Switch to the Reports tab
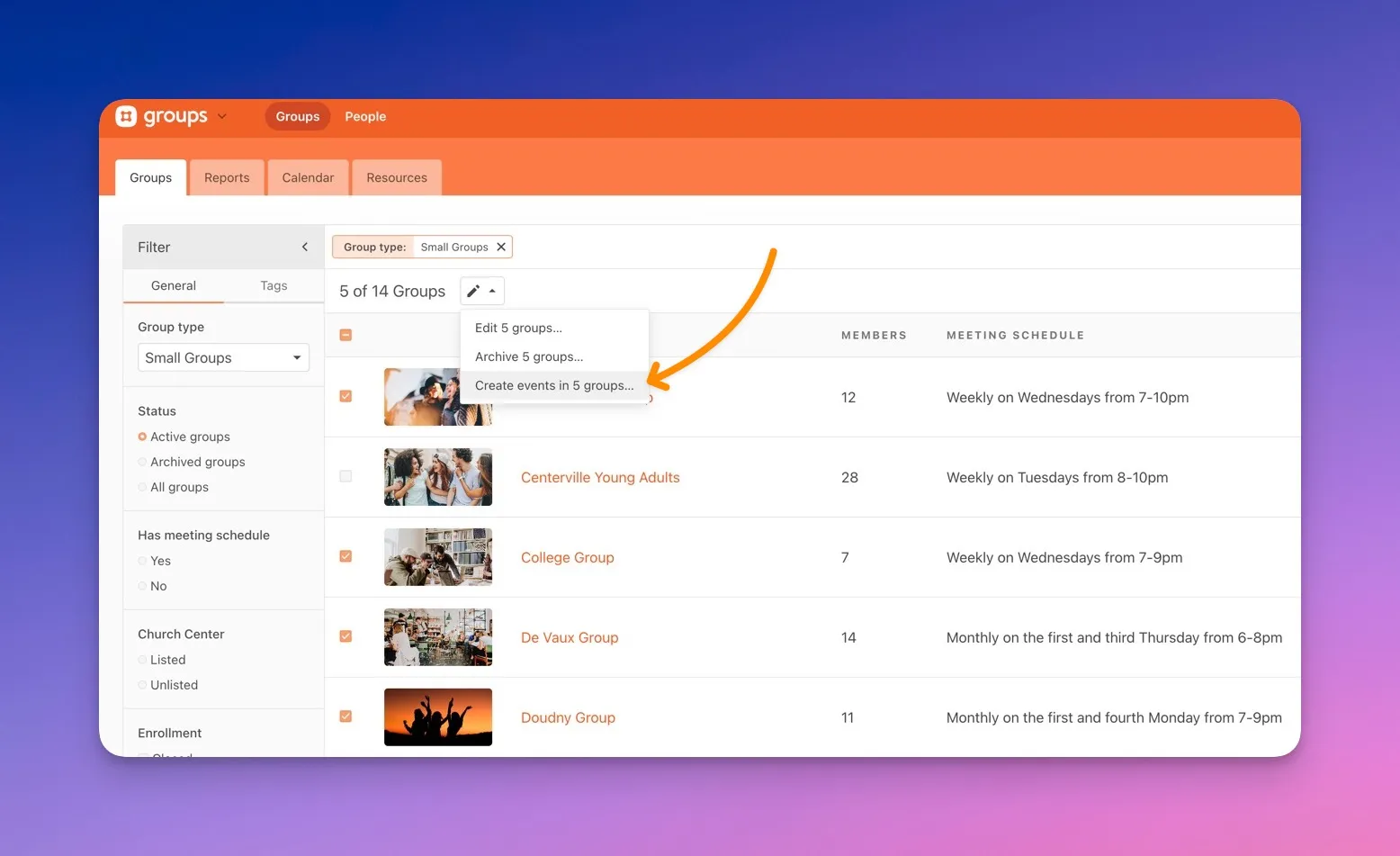The width and height of the screenshot is (1400, 856). tap(227, 177)
